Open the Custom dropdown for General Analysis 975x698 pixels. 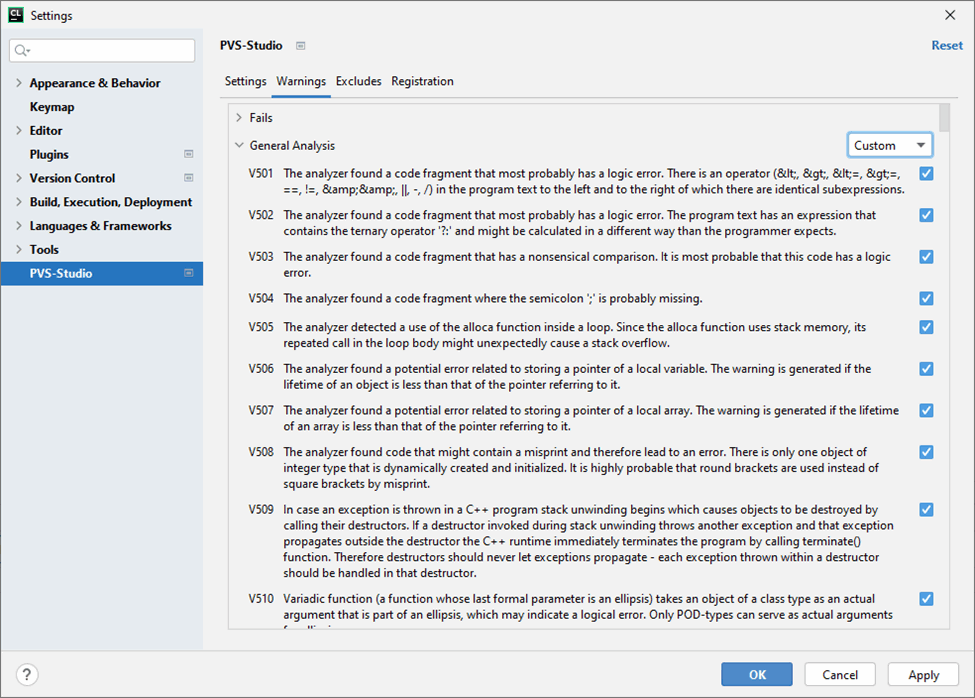point(889,146)
